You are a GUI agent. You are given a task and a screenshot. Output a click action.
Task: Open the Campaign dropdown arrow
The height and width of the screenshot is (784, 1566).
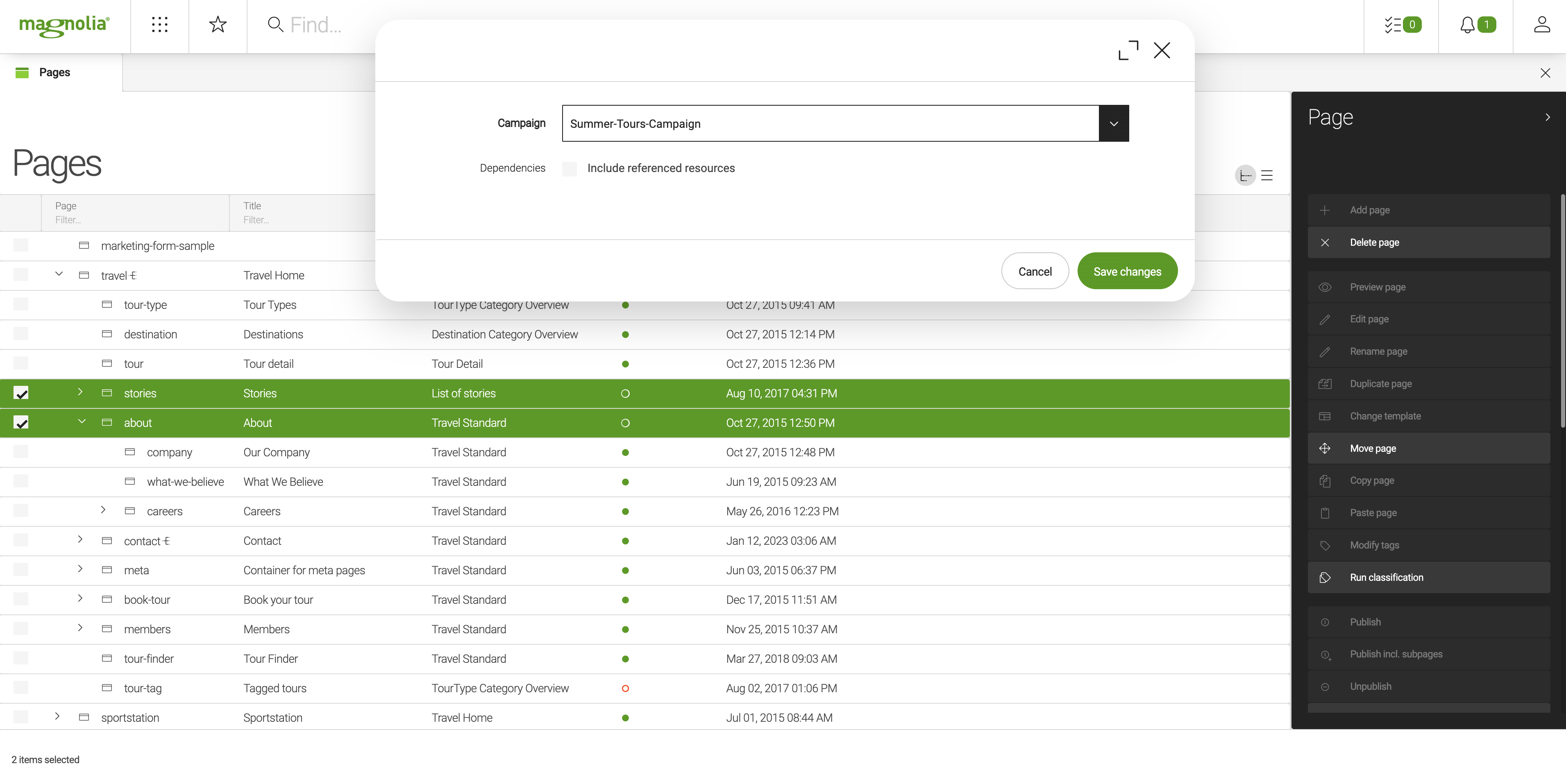coord(1114,123)
